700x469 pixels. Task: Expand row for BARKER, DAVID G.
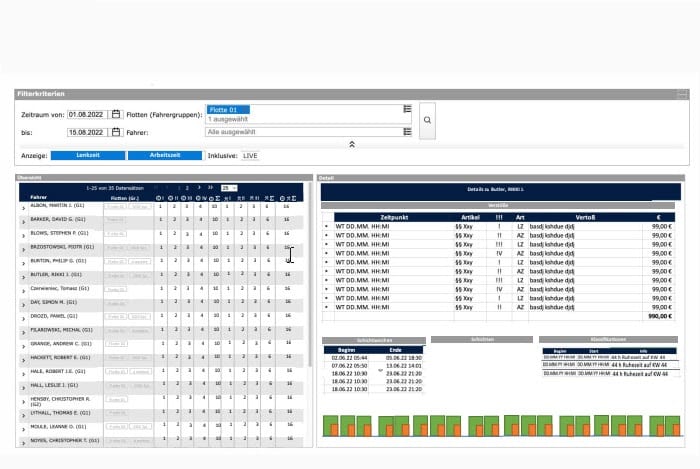point(24,222)
